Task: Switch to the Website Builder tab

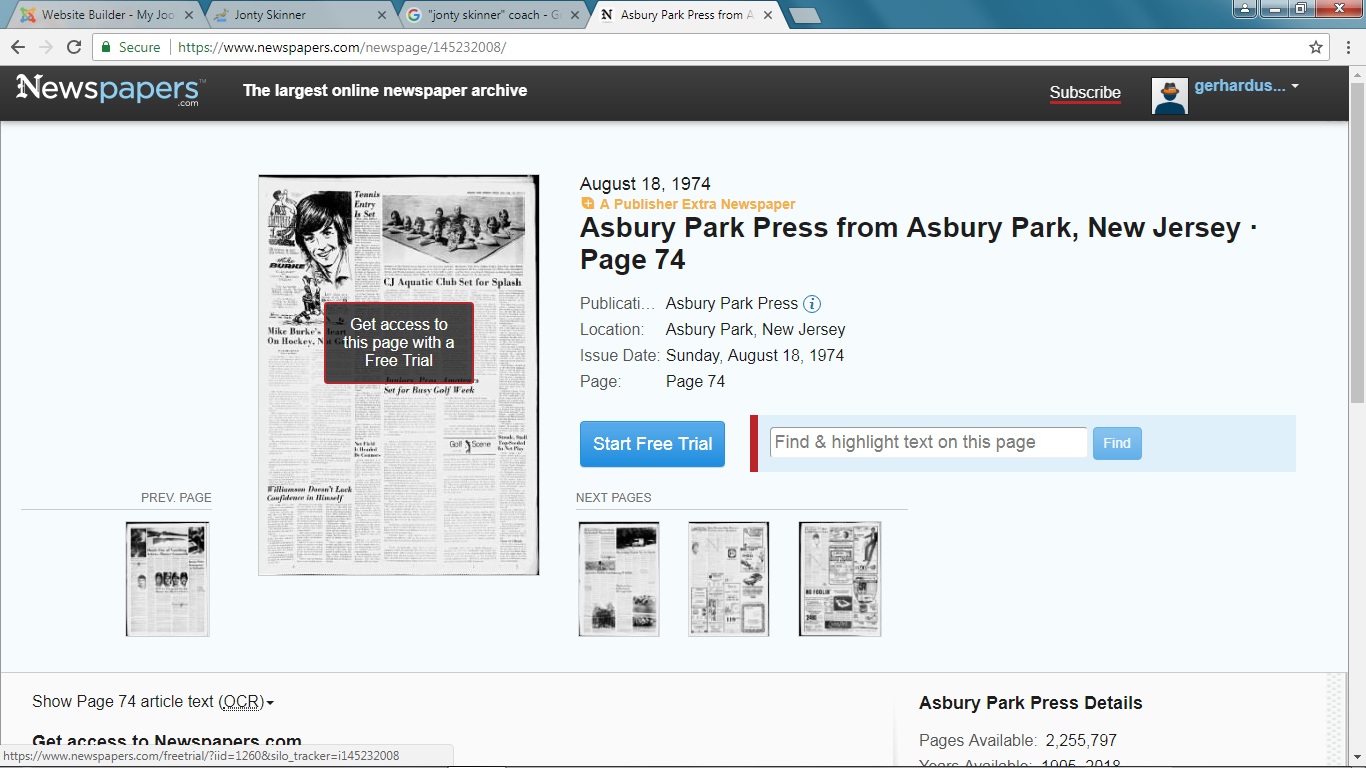Action: (100, 15)
